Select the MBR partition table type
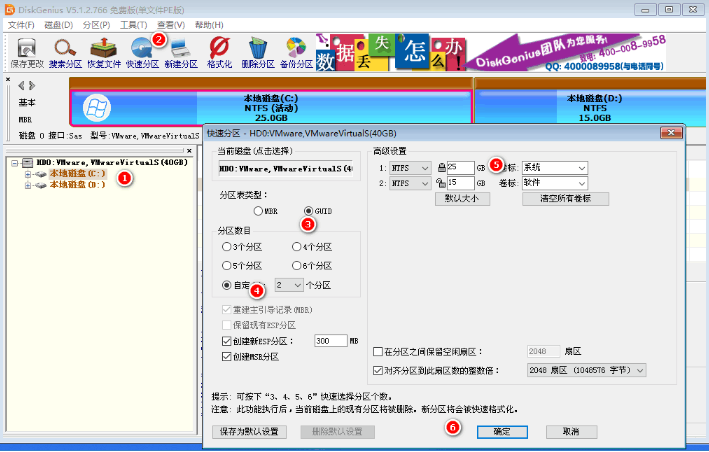 [258, 211]
